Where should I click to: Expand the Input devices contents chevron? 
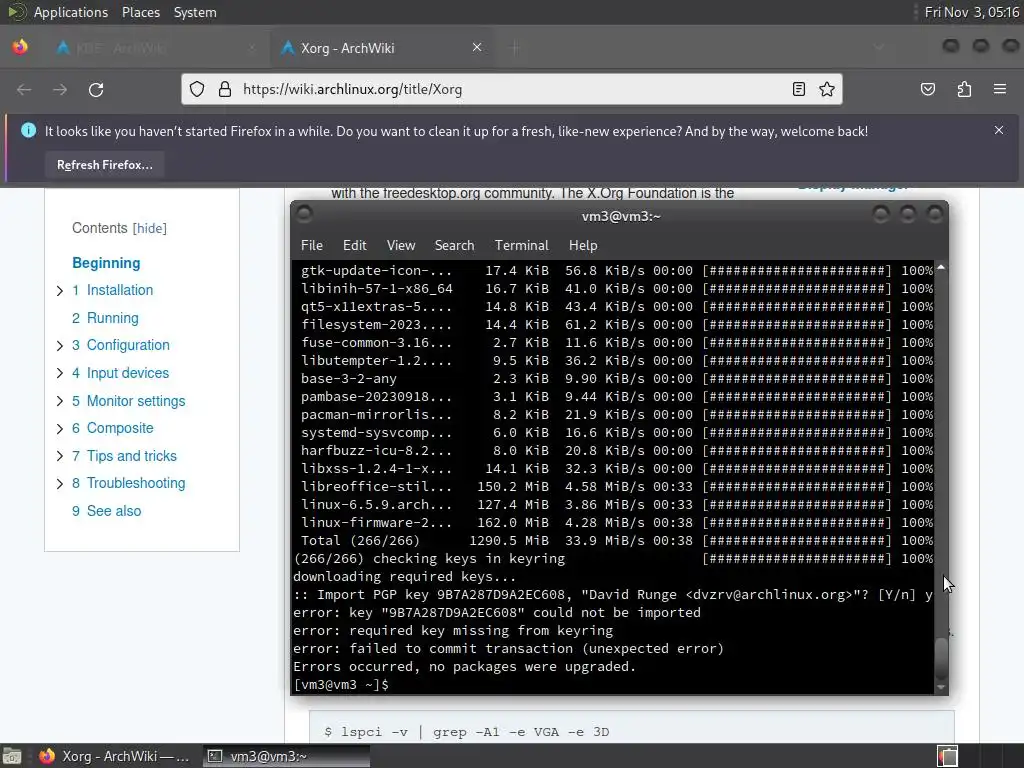click(59, 373)
